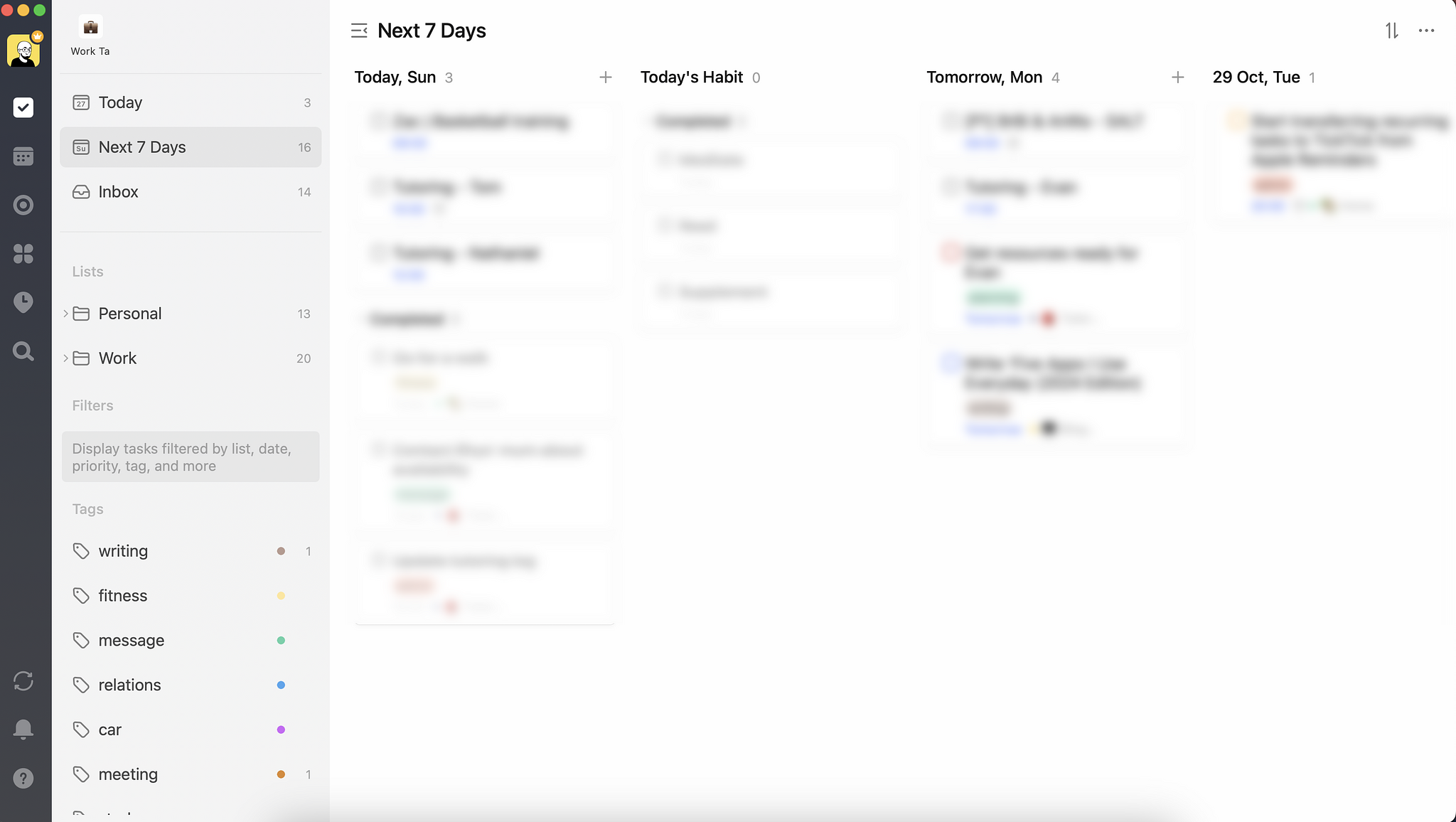Click the Today view icon in sidebar
1456x822 pixels.
point(81,102)
